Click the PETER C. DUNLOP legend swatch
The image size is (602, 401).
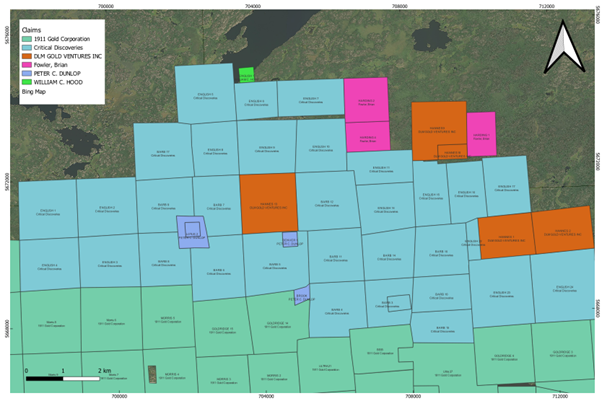[27, 72]
